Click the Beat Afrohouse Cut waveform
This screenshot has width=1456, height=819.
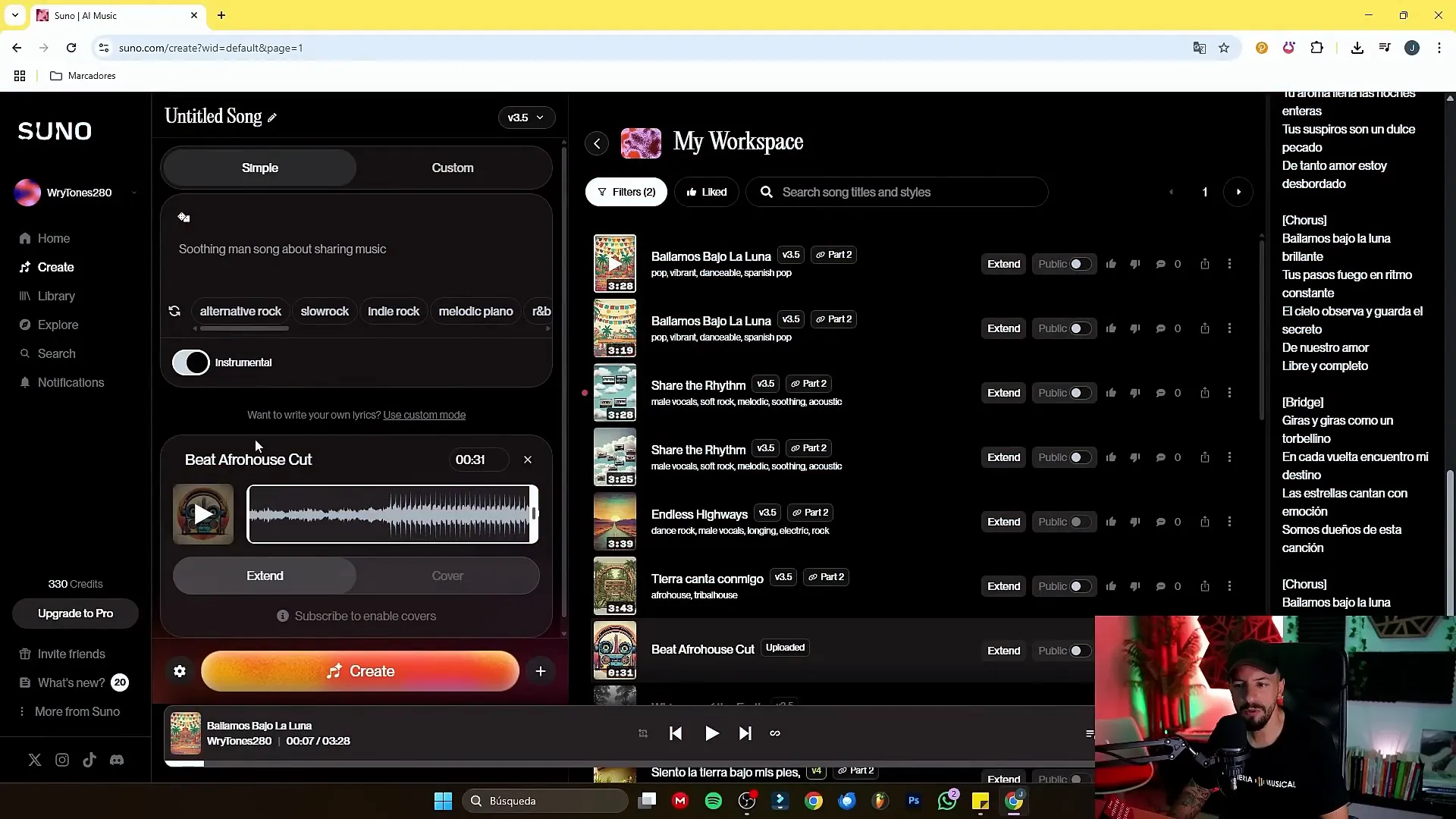(392, 514)
